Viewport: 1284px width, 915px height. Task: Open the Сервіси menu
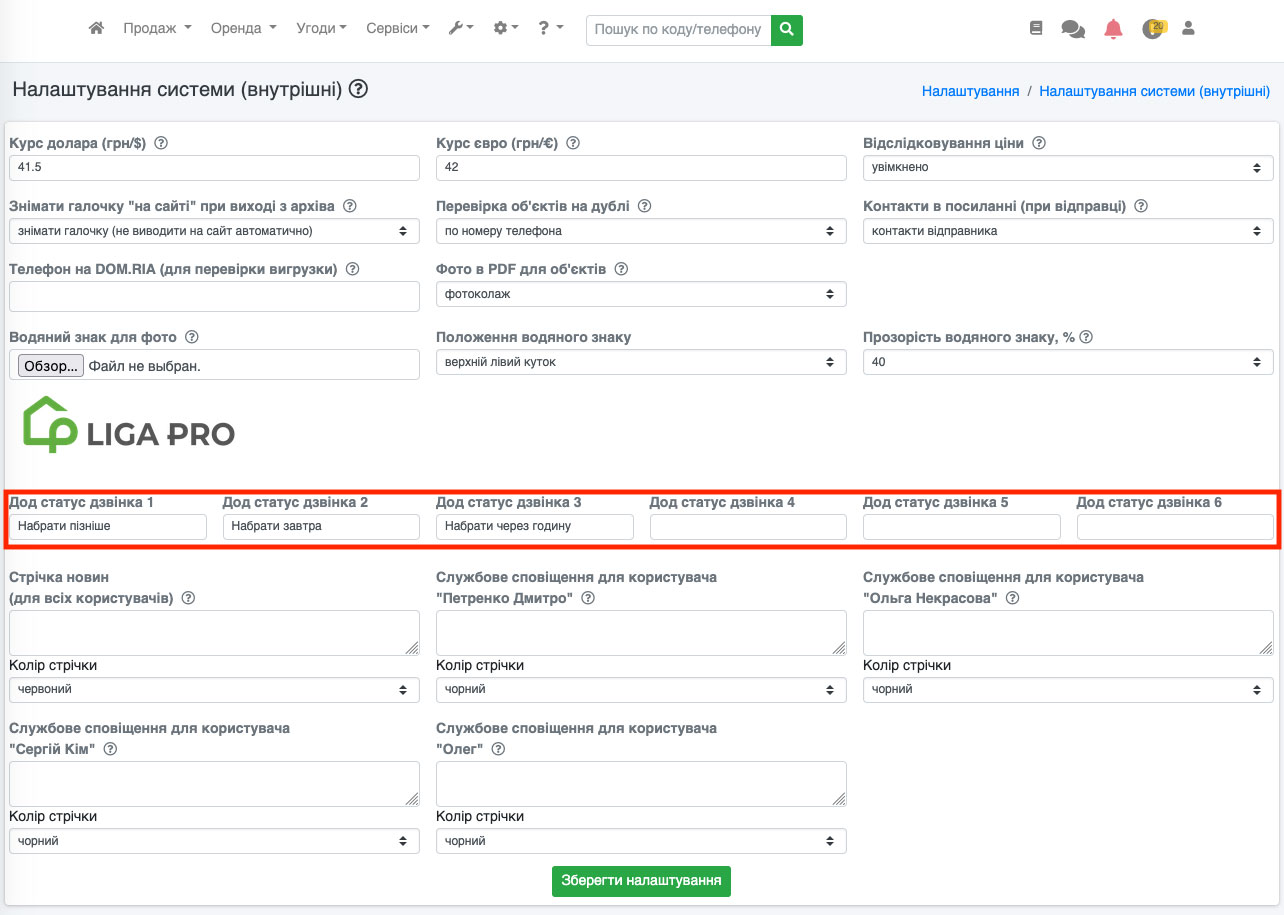point(397,29)
